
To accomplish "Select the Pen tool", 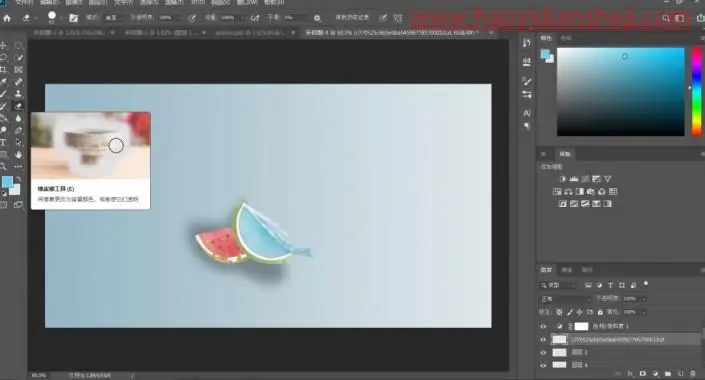I will pyautogui.click(x=18, y=130).
